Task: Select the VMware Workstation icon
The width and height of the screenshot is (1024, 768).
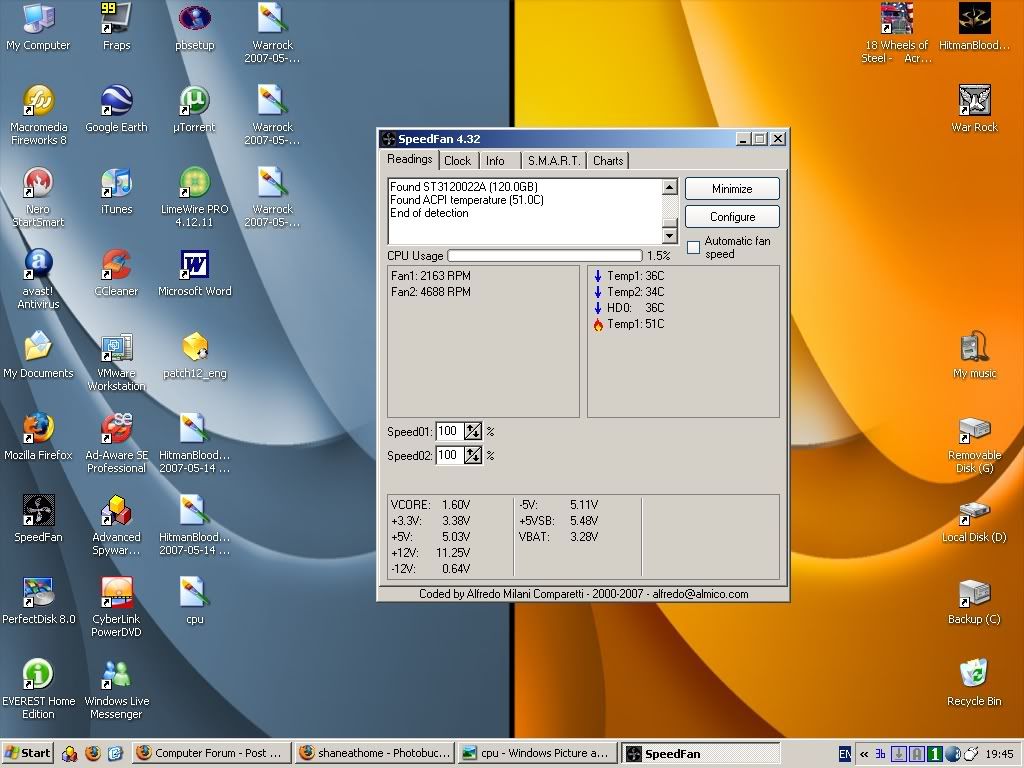Action: pos(116,347)
